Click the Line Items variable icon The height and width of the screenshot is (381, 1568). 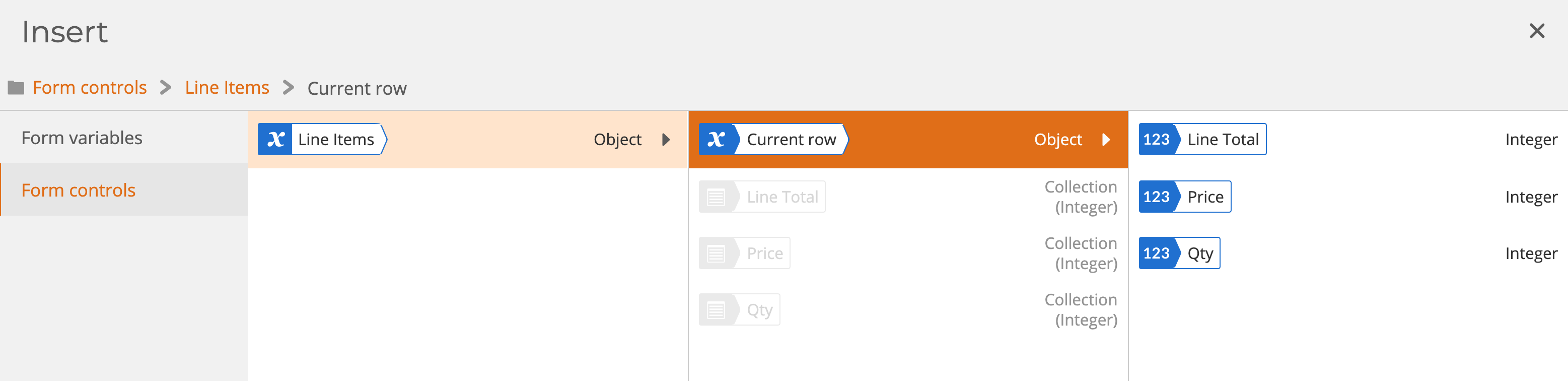pyautogui.click(x=275, y=140)
